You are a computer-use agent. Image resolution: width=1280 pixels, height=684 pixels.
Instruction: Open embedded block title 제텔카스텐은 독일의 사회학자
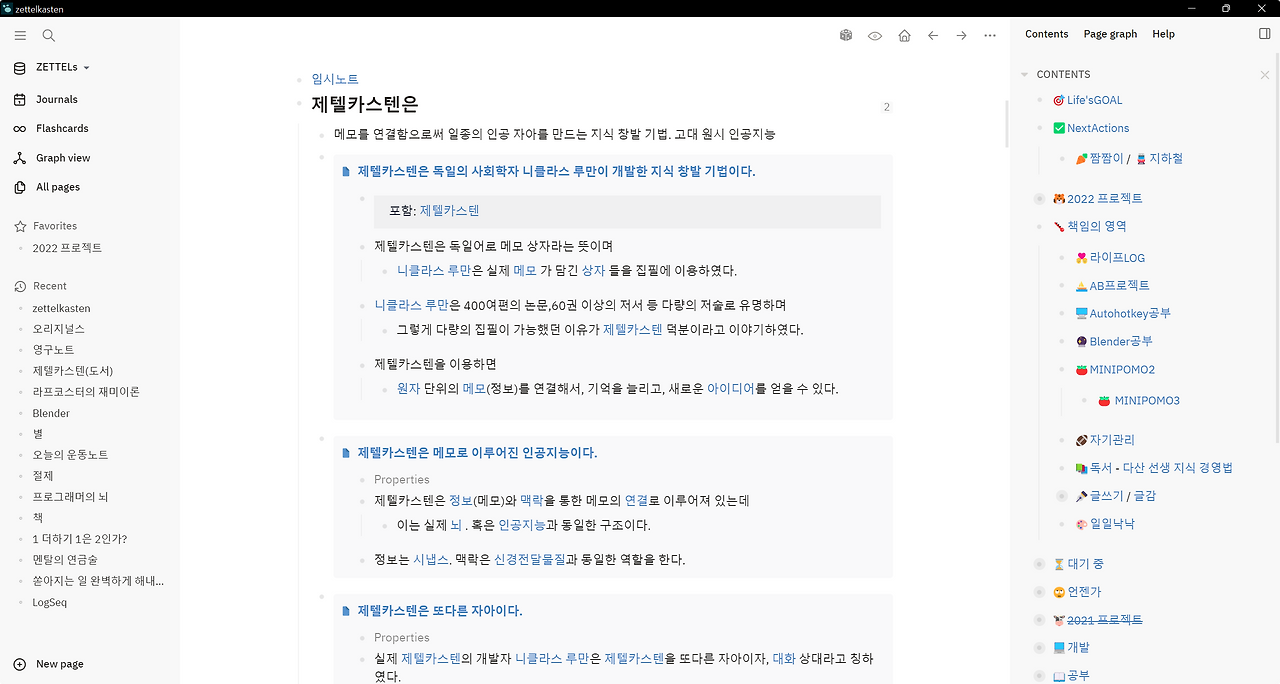(x=557, y=171)
